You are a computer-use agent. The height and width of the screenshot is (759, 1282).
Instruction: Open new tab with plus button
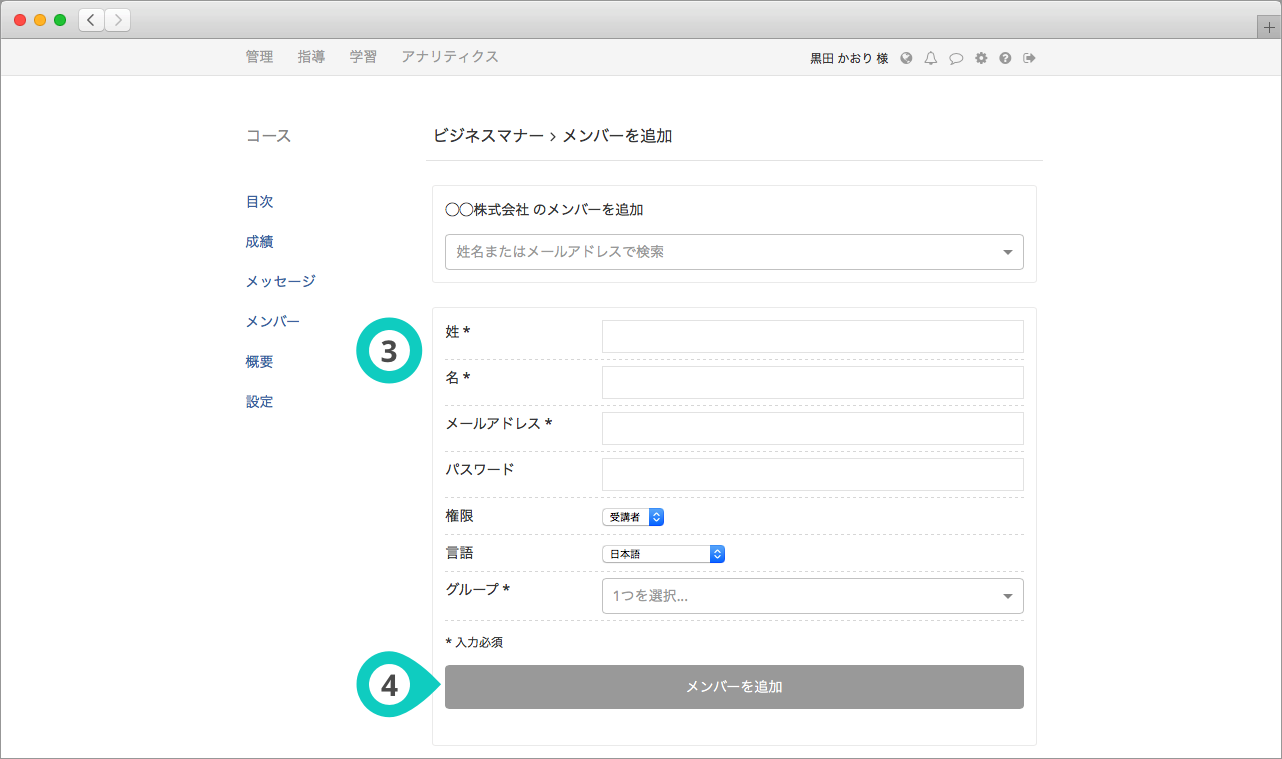tap(1269, 28)
